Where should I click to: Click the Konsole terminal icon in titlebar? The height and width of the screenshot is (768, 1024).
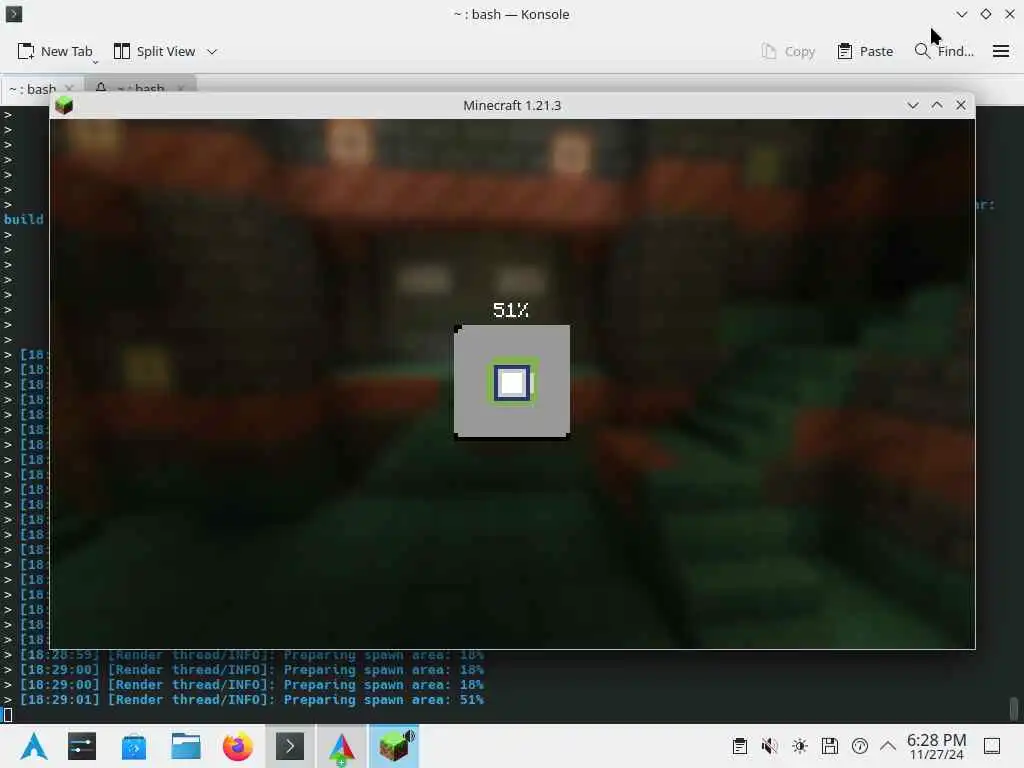(x=14, y=14)
